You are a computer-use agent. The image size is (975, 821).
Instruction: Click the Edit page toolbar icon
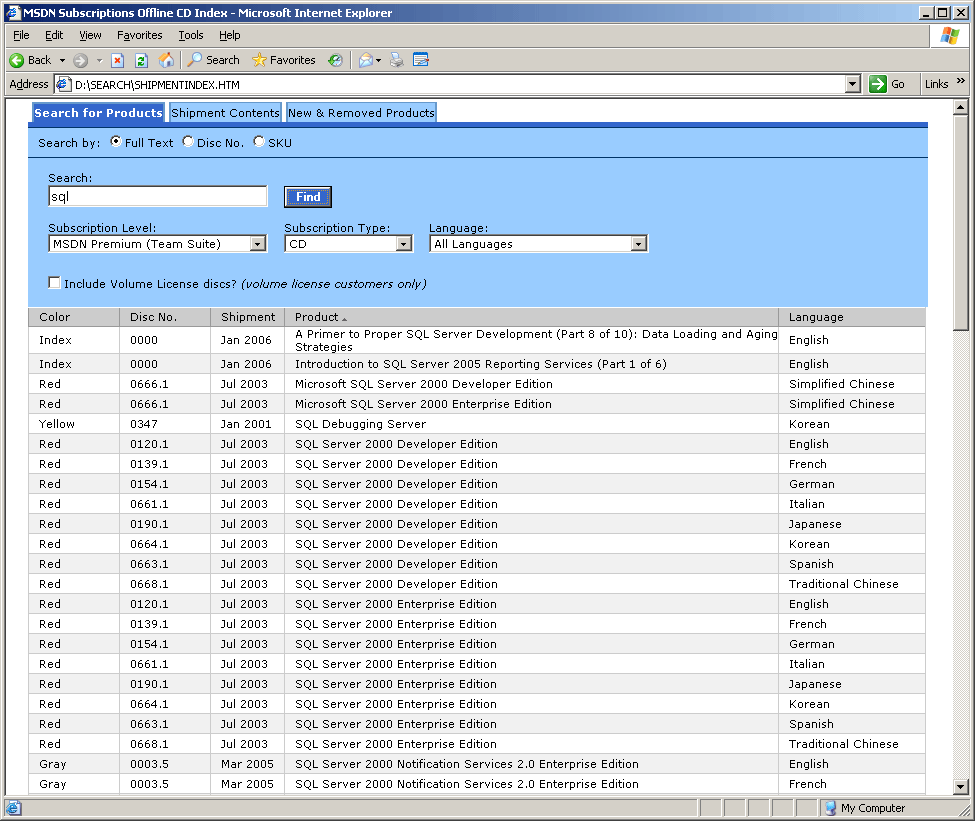[x=421, y=60]
